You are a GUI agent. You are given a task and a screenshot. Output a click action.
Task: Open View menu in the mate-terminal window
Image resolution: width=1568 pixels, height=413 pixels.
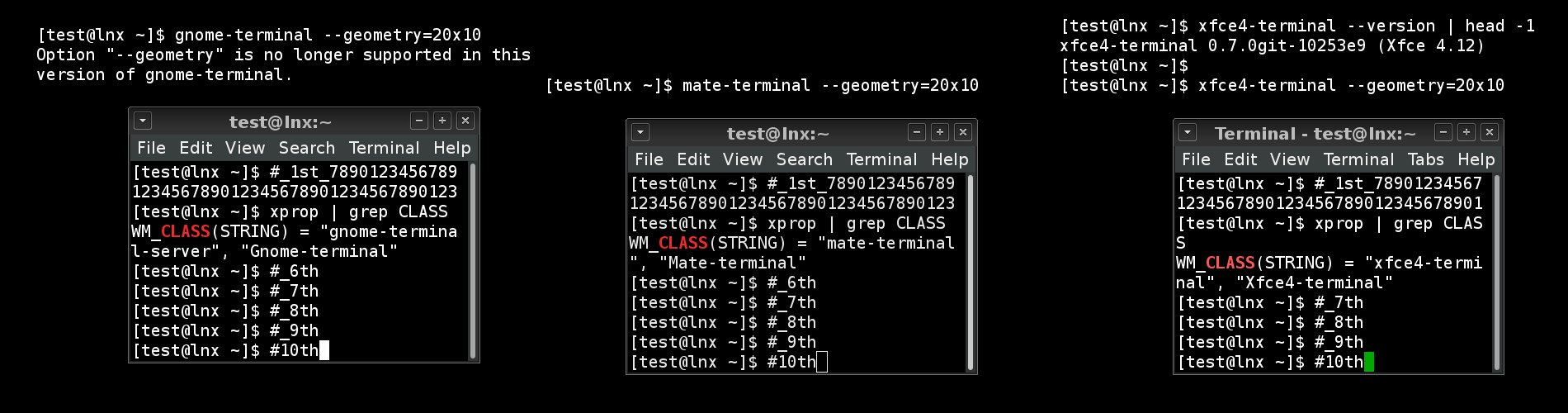pos(743,159)
